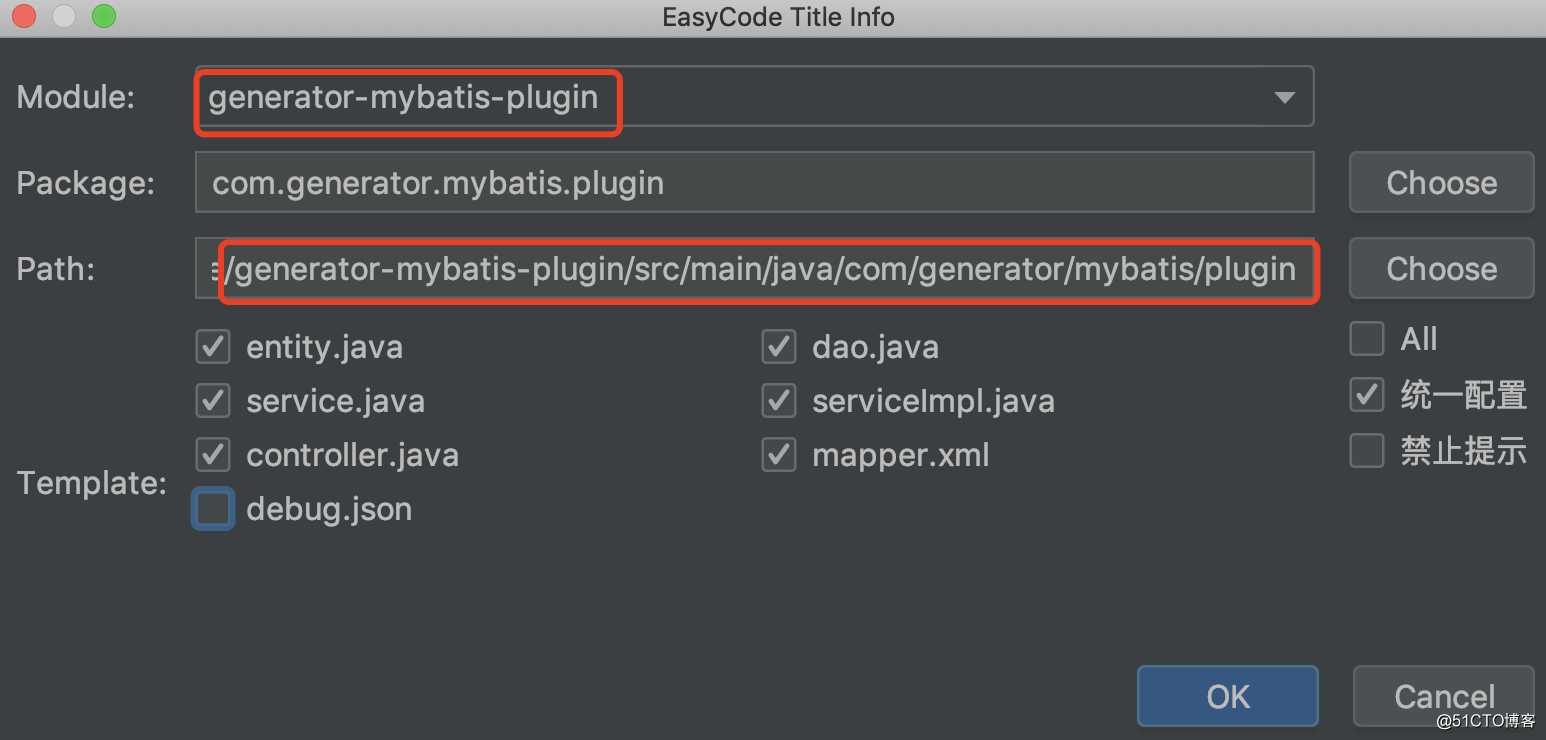The width and height of the screenshot is (1546, 740).
Task: Click the green maximize window button
Action: click(103, 16)
